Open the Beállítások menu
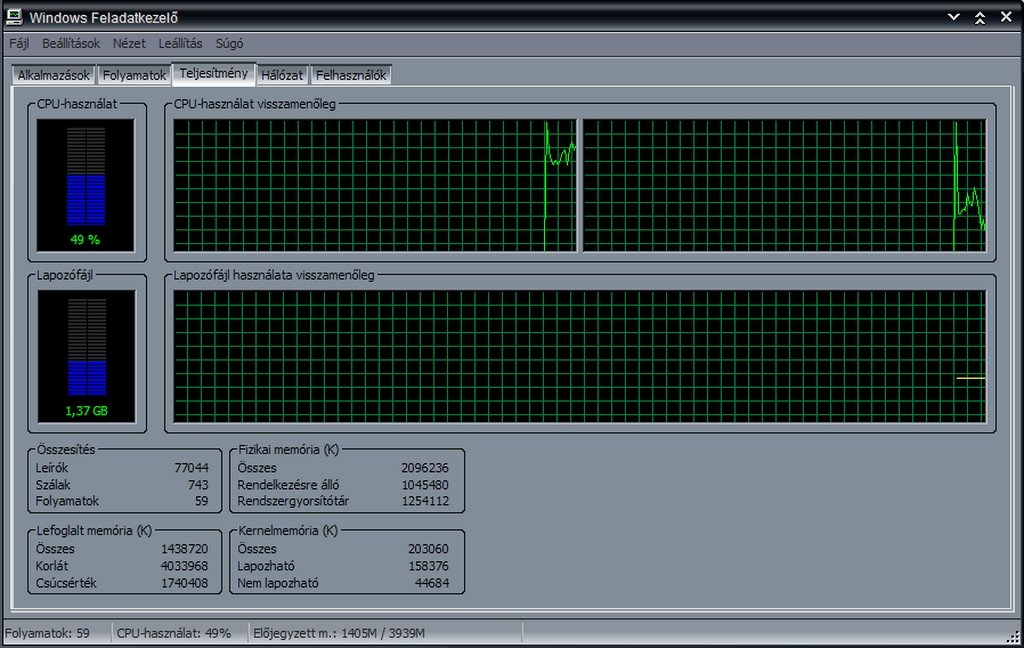The height and width of the screenshot is (648, 1024). point(71,44)
